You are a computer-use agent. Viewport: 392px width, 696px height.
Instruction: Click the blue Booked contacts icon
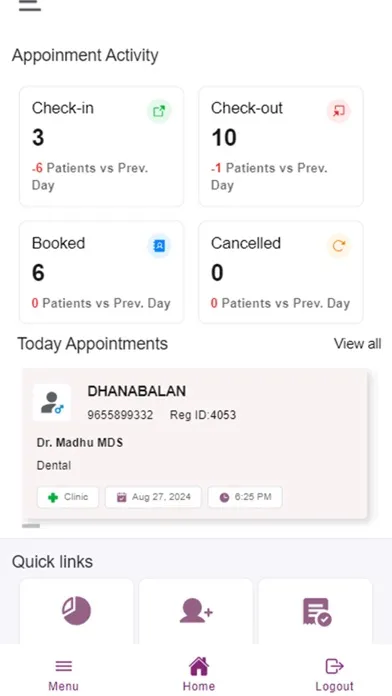coord(159,246)
